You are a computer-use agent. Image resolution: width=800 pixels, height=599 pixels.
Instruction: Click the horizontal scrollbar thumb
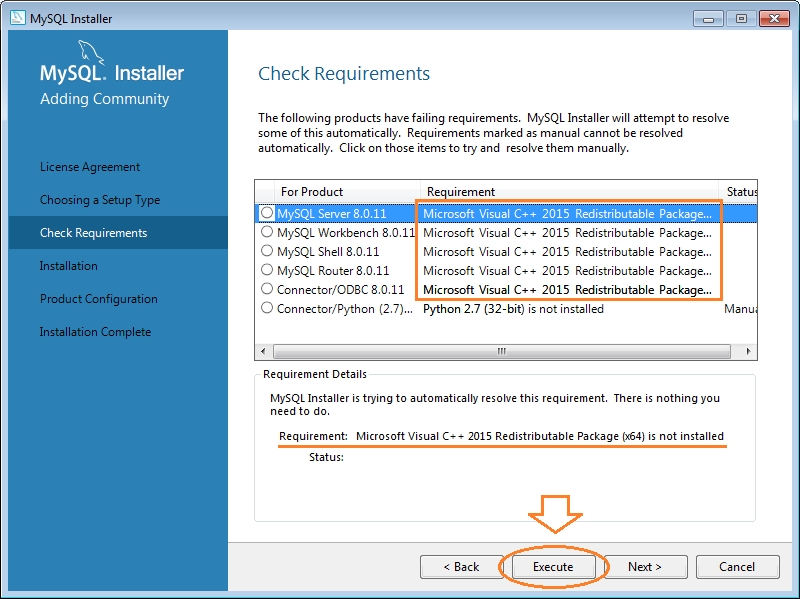coord(502,351)
